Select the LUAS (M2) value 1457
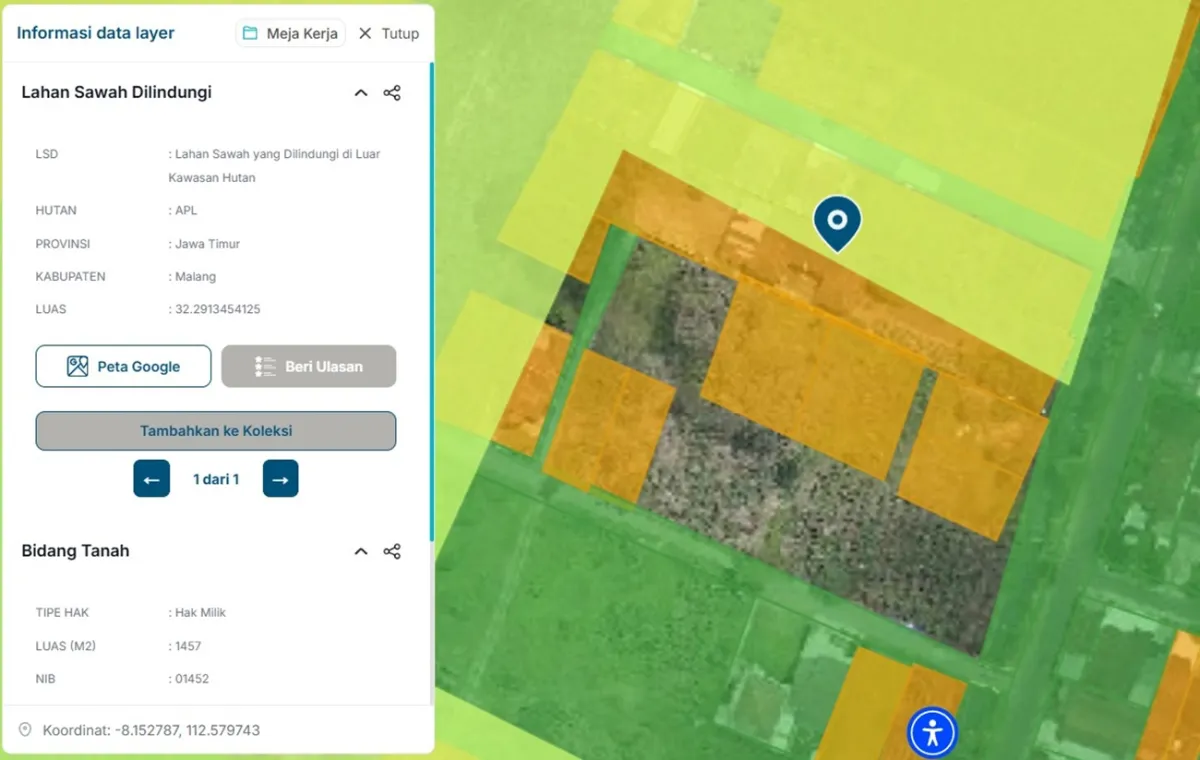 pyautogui.click(x=188, y=646)
